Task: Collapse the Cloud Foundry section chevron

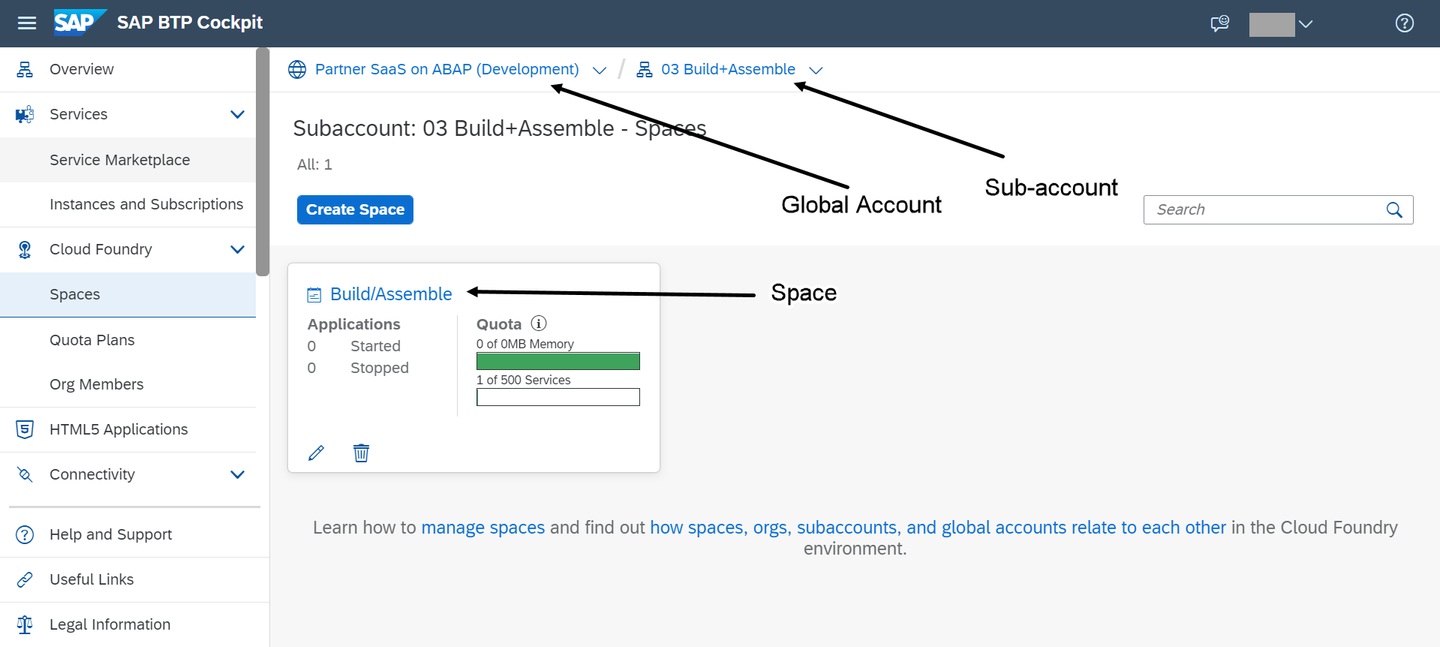Action: pos(237,249)
